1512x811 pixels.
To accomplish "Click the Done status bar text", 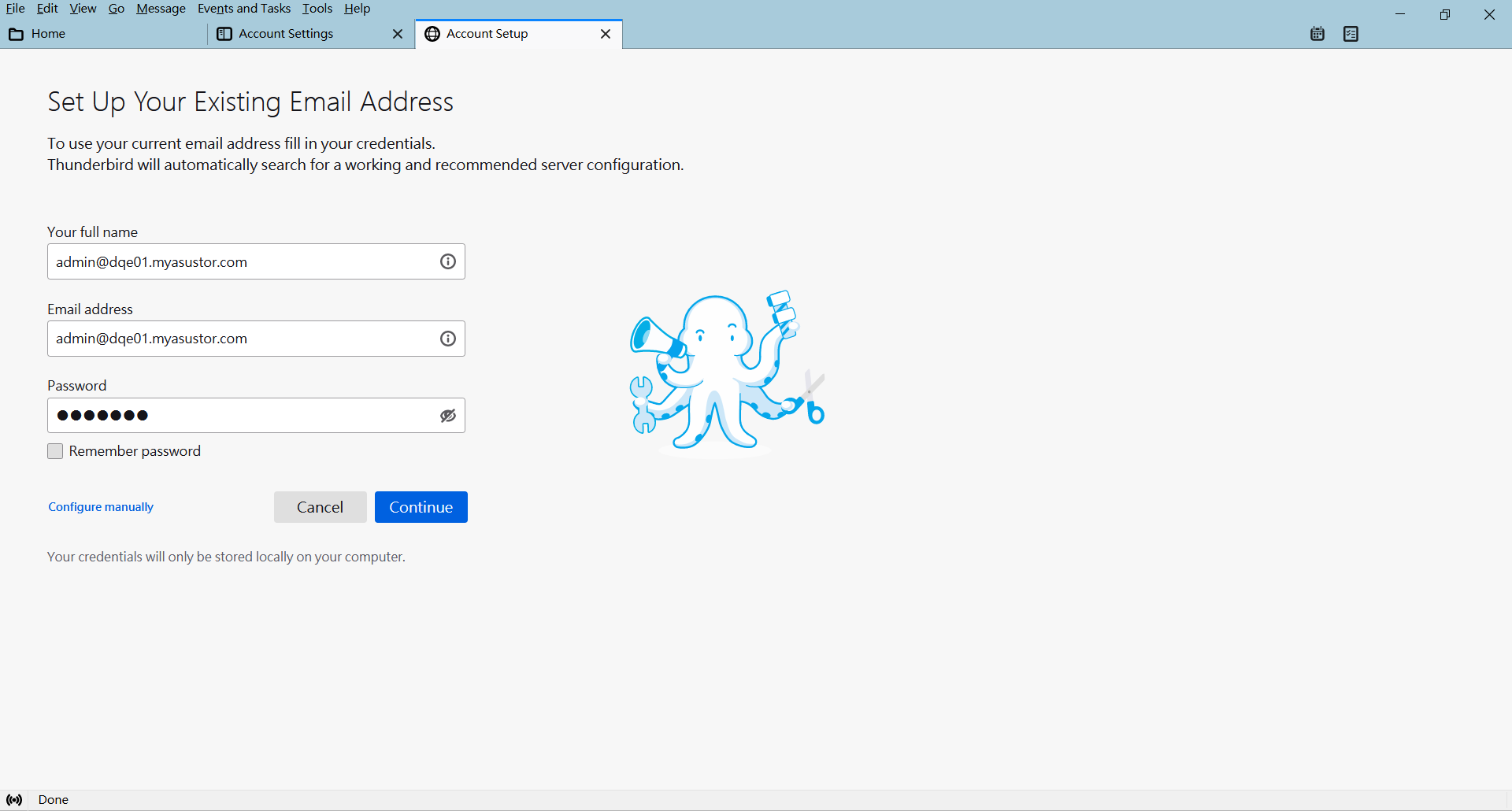I will click(x=54, y=800).
